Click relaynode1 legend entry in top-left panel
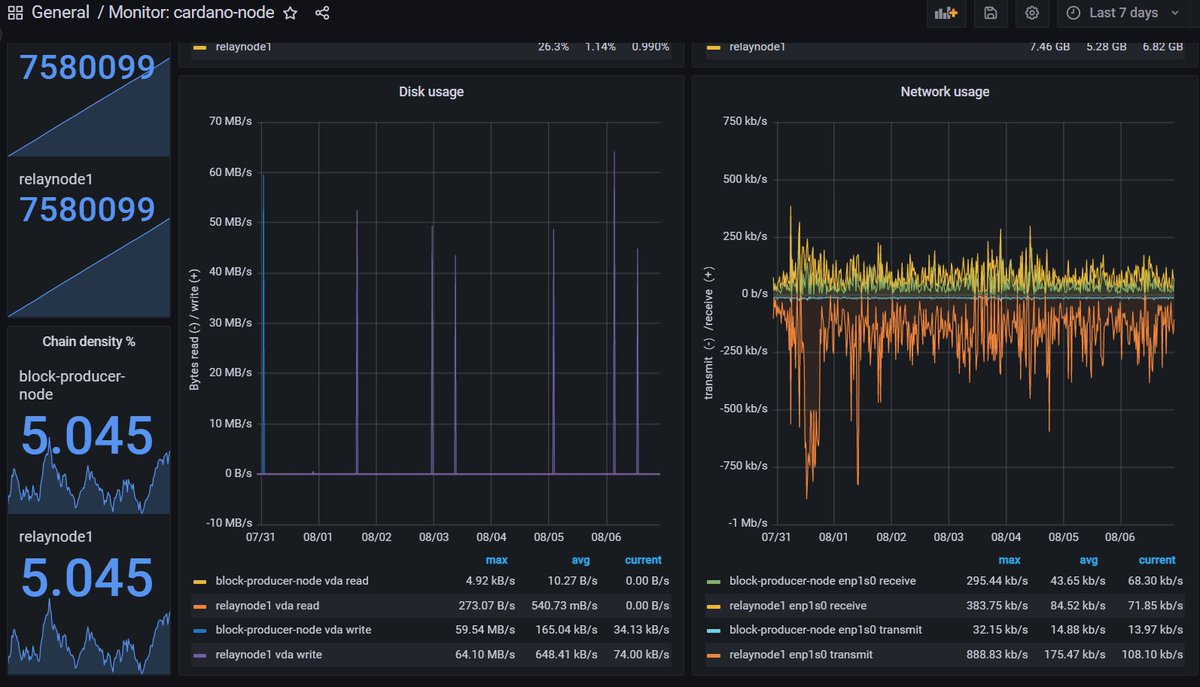 click(245, 46)
